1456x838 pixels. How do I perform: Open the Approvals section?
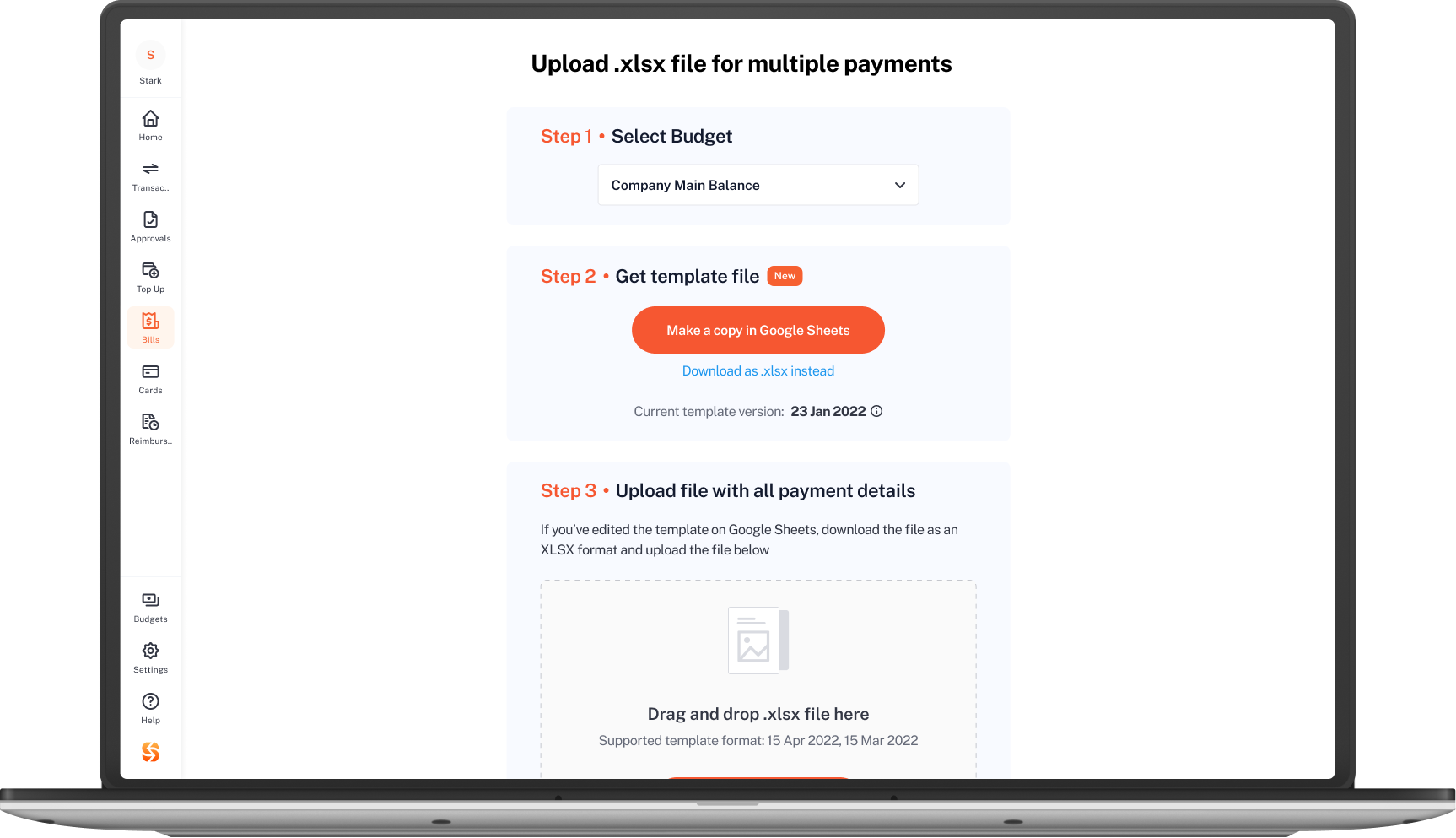[x=150, y=226]
